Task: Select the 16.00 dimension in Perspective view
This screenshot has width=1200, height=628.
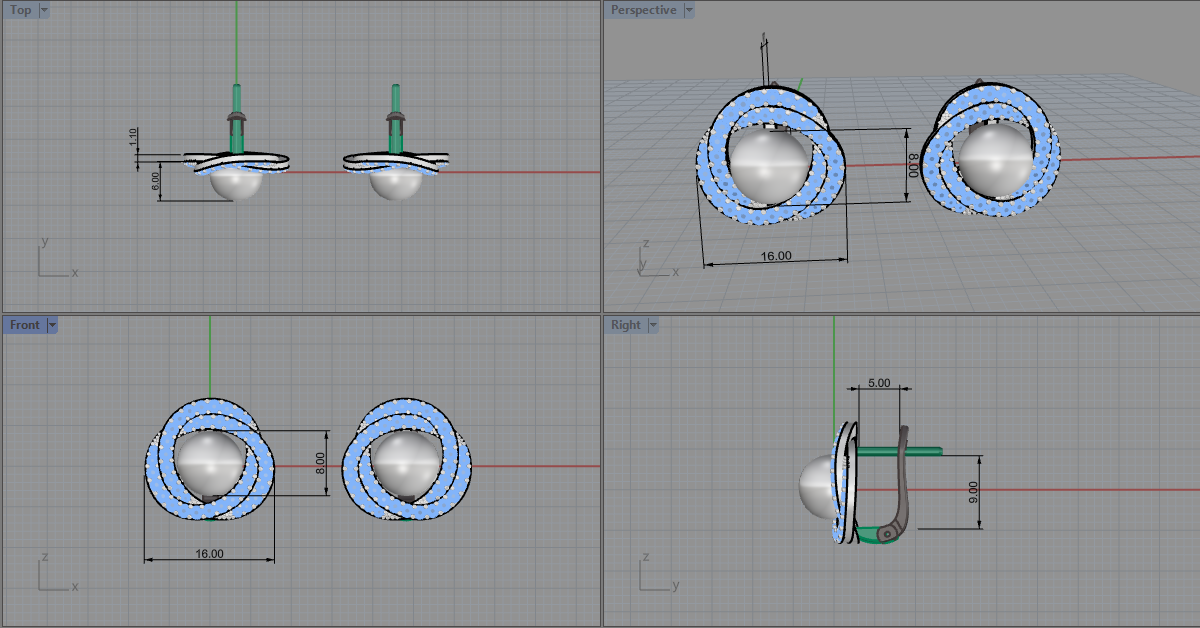Action: 776,256
